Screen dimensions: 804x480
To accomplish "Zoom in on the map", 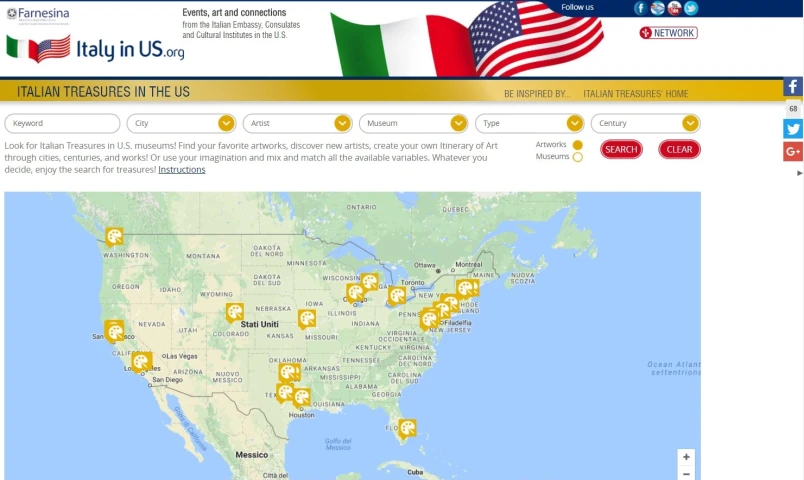I will click(x=686, y=457).
